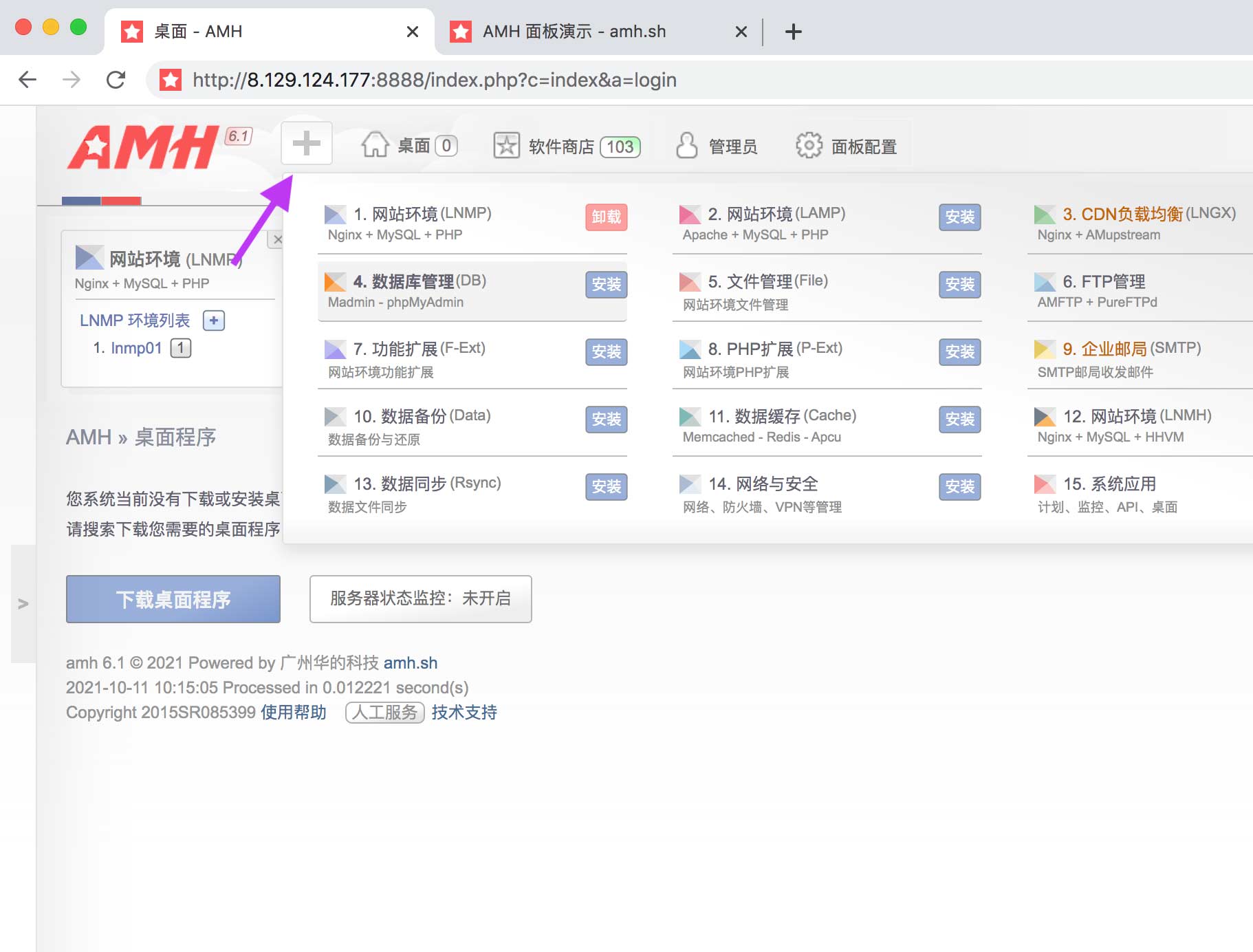Open the 软件商店 star icon
Screen dimensions: 1253x952
pos(506,146)
